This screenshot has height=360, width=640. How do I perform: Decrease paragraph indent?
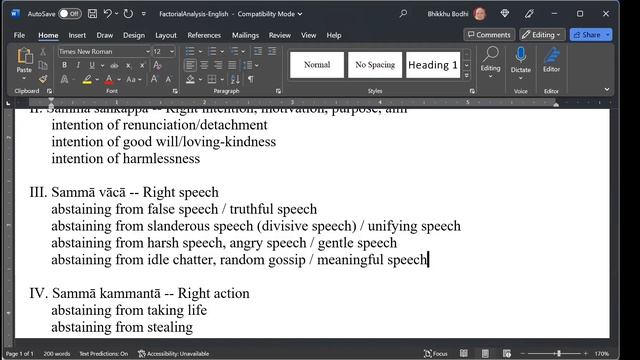pyautogui.click(x=258, y=51)
